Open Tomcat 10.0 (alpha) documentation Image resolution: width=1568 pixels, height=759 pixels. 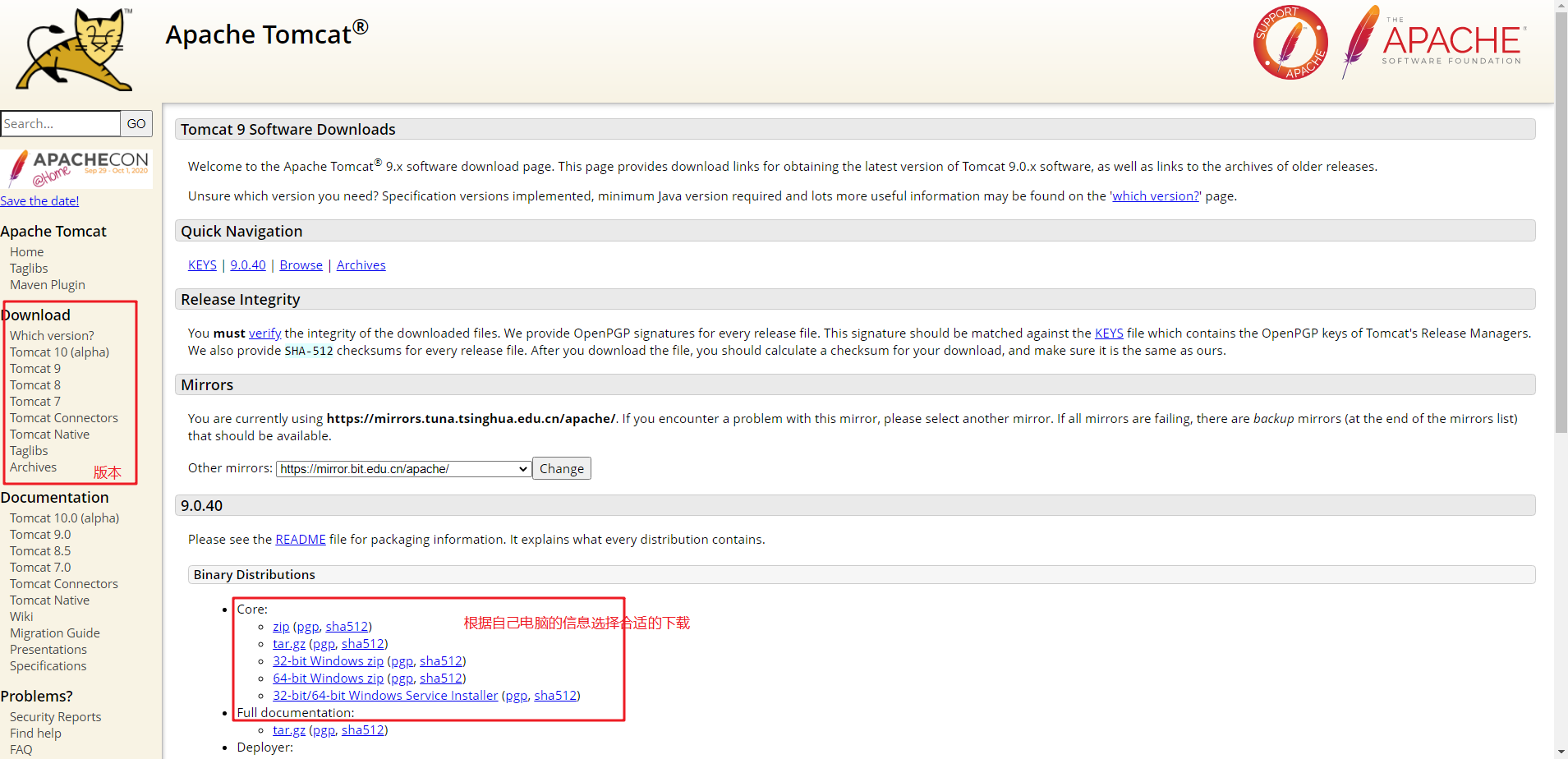pyautogui.click(x=65, y=518)
